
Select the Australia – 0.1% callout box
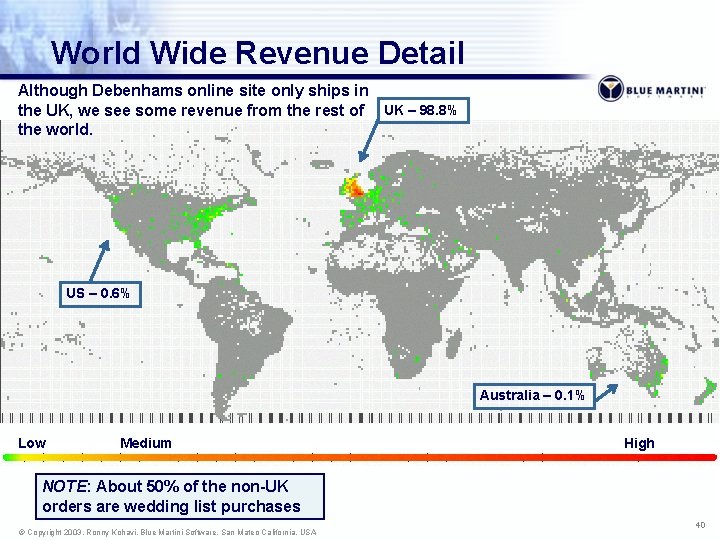(534, 395)
